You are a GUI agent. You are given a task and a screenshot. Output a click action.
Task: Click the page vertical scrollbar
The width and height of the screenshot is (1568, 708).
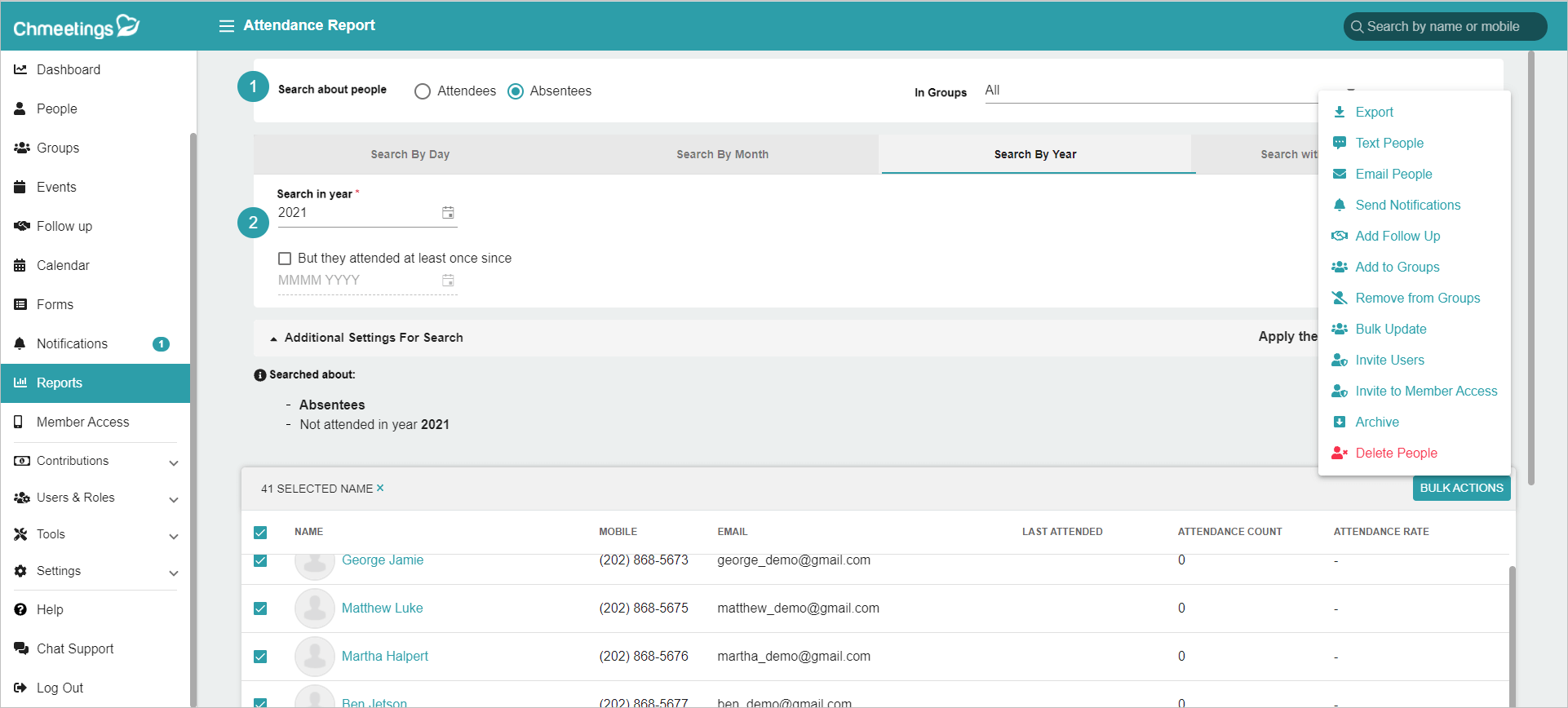[x=1531, y=269]
